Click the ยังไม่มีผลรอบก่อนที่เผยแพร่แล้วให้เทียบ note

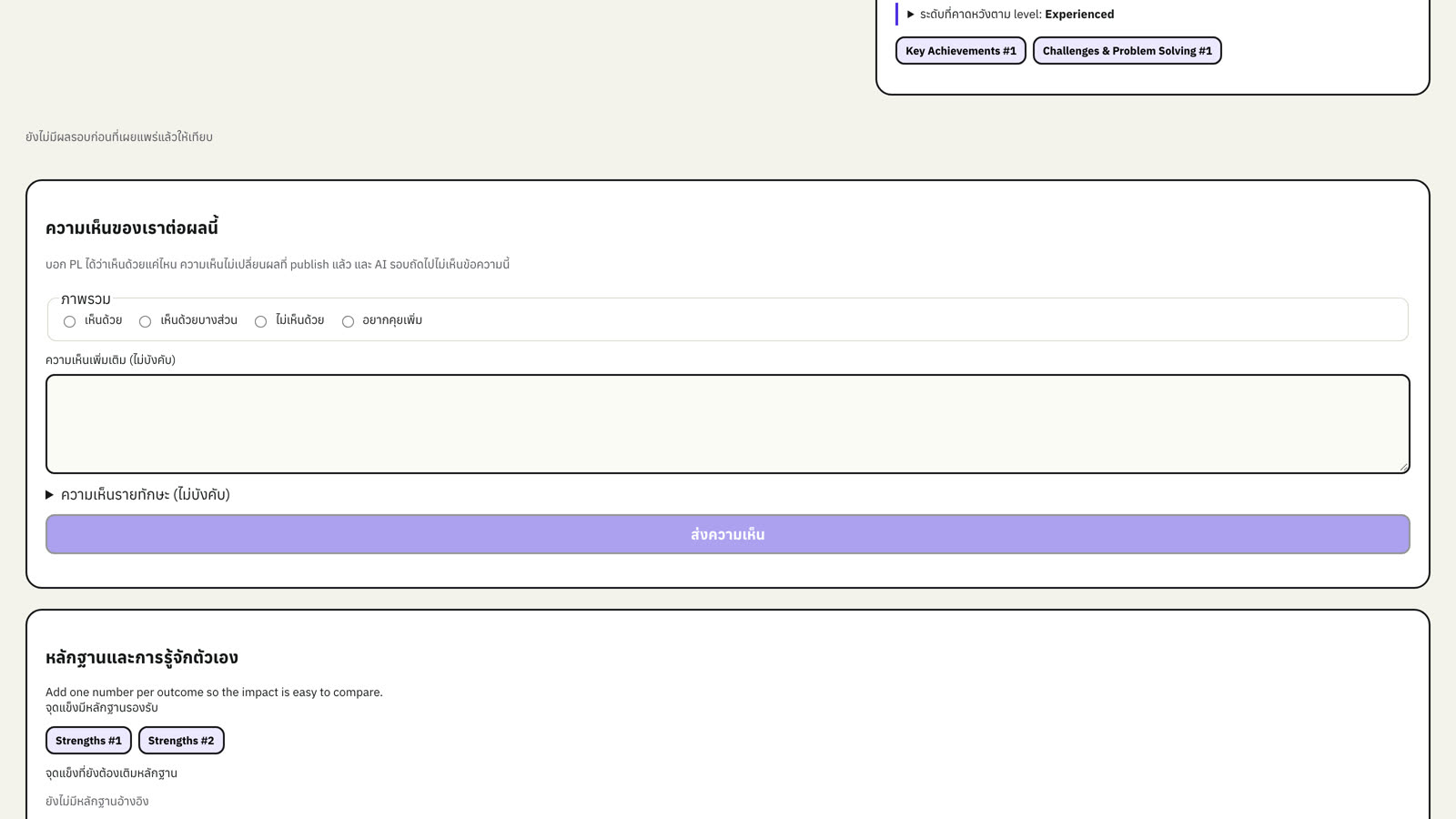pyautogui.click(x=119, y=137)
